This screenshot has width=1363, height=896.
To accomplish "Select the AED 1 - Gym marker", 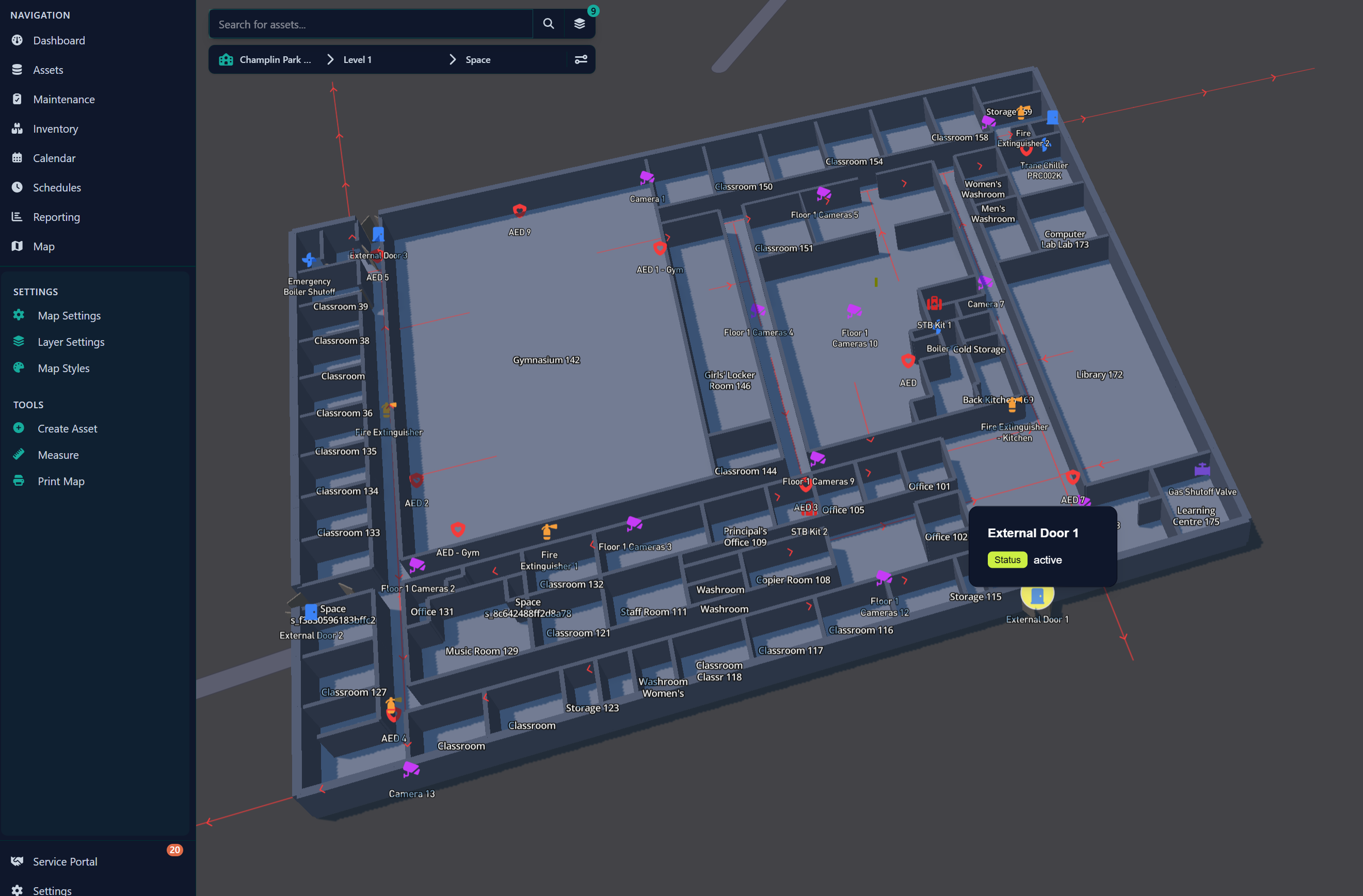I will [660, 249].
